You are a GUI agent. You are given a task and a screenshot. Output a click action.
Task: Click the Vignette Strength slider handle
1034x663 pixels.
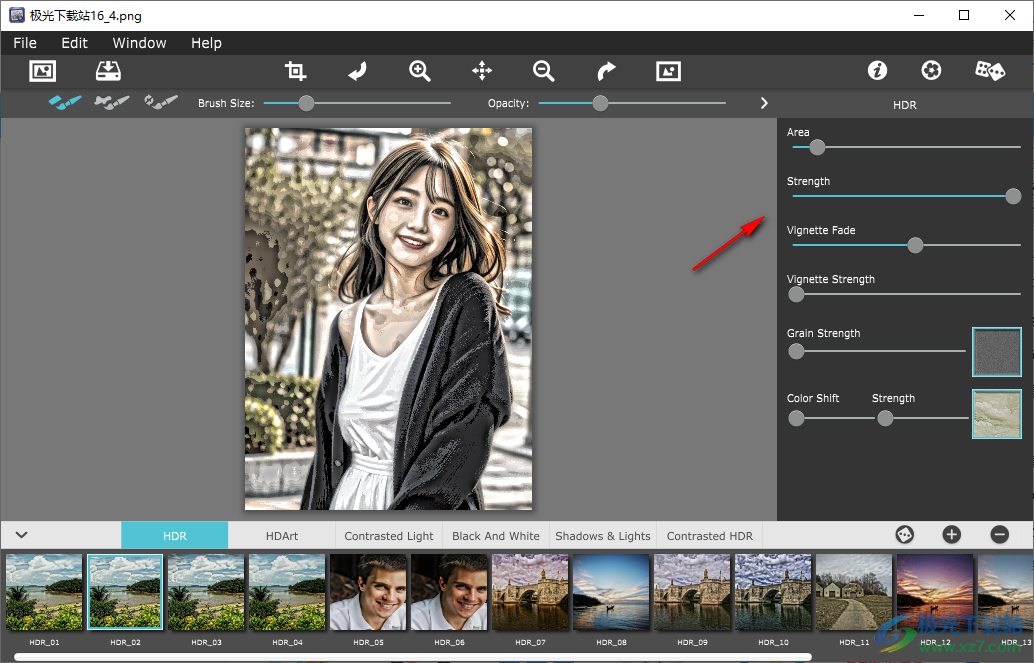click(x=797, y=294)
